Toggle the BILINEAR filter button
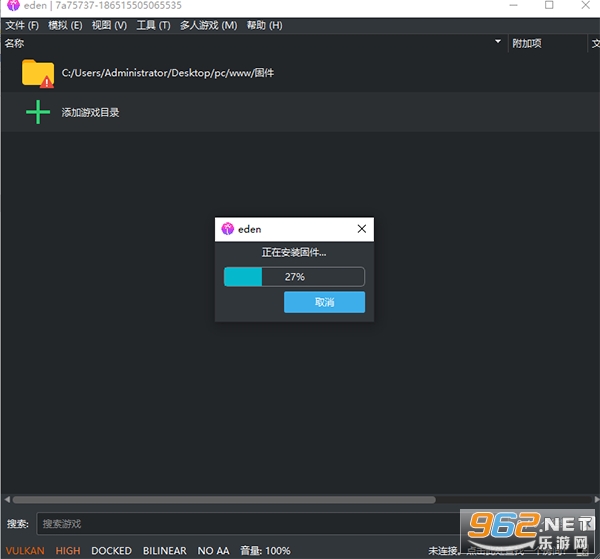The image size is (600, 559). [165, 551]
